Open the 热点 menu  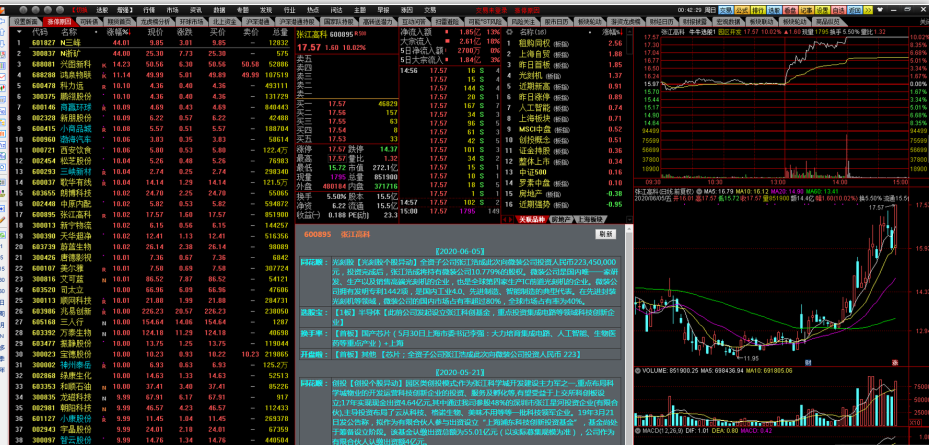313,10
